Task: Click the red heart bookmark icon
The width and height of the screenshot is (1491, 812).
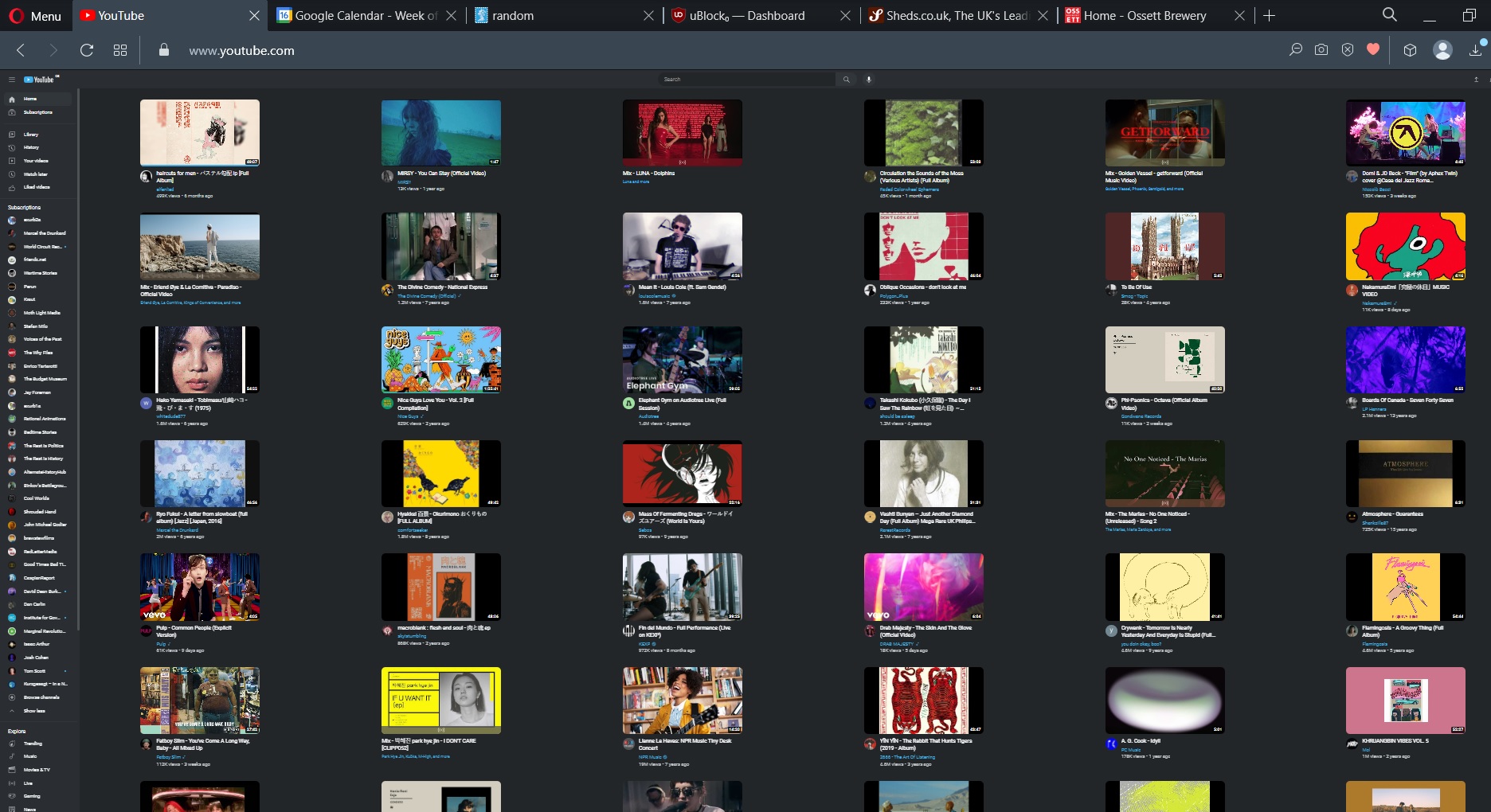Action: (x=1373, y=49)
